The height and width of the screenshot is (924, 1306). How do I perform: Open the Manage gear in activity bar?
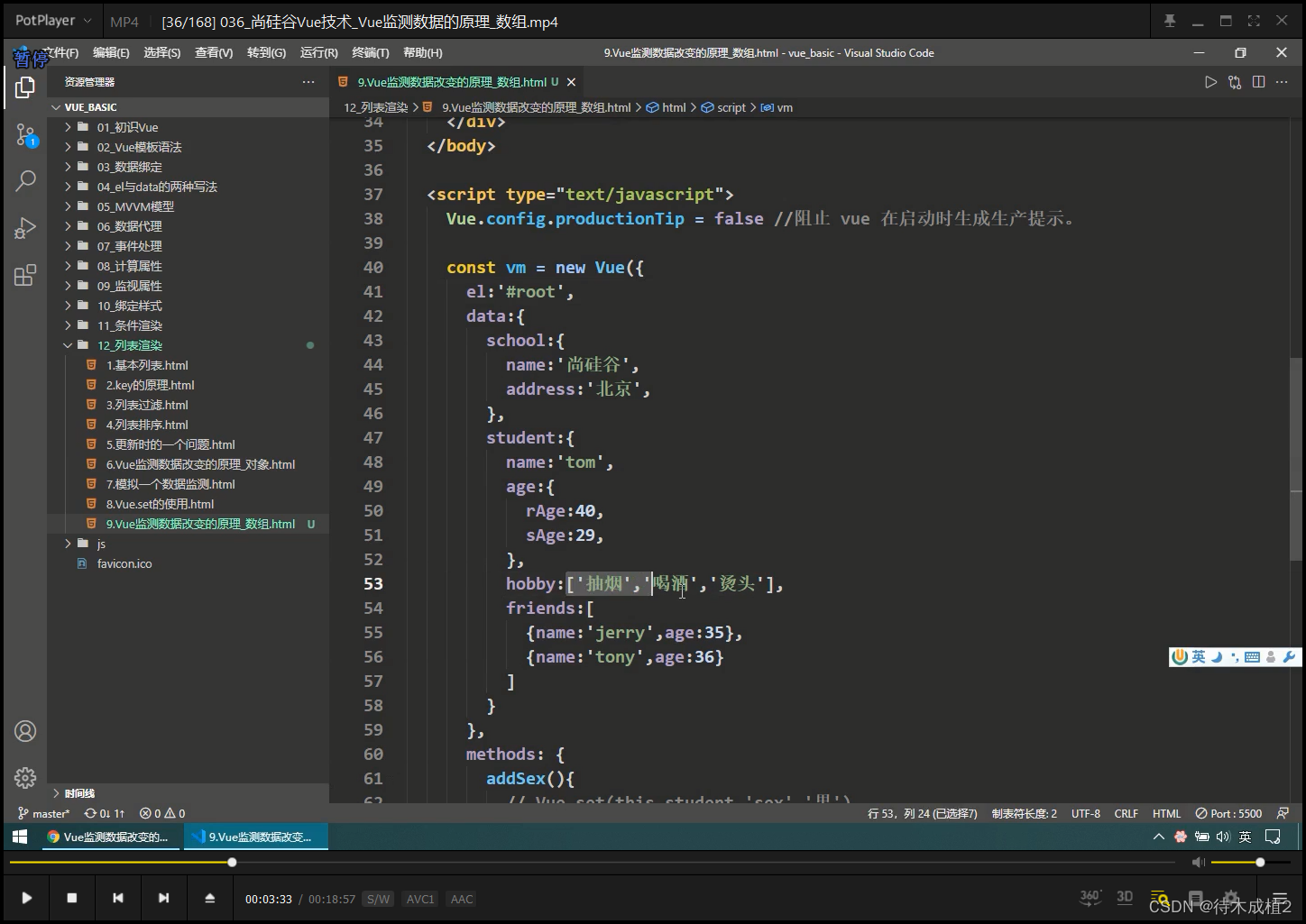tap(25, 777)
